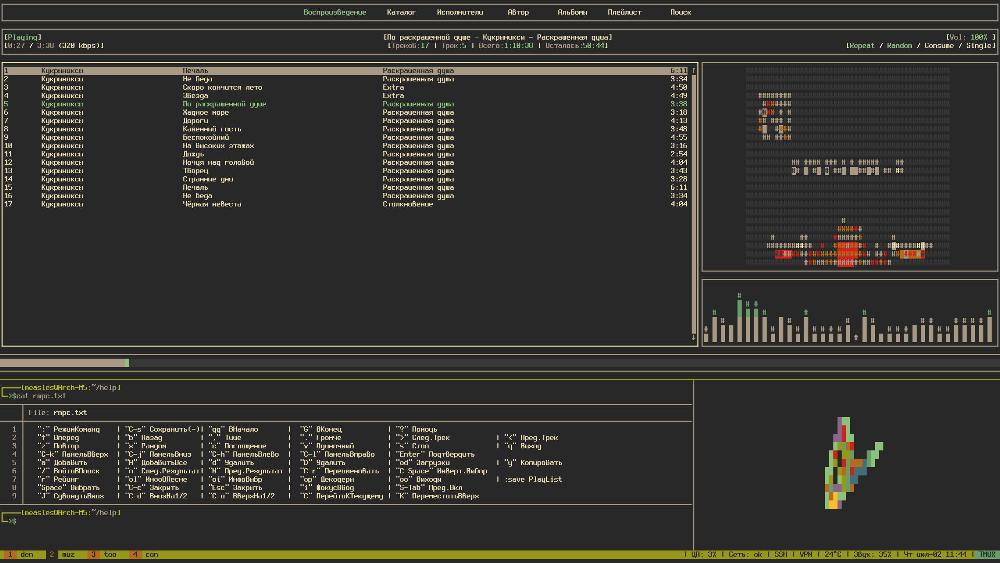Open the Поиск tab
1000x563 pixels.
tap(680, 12)
